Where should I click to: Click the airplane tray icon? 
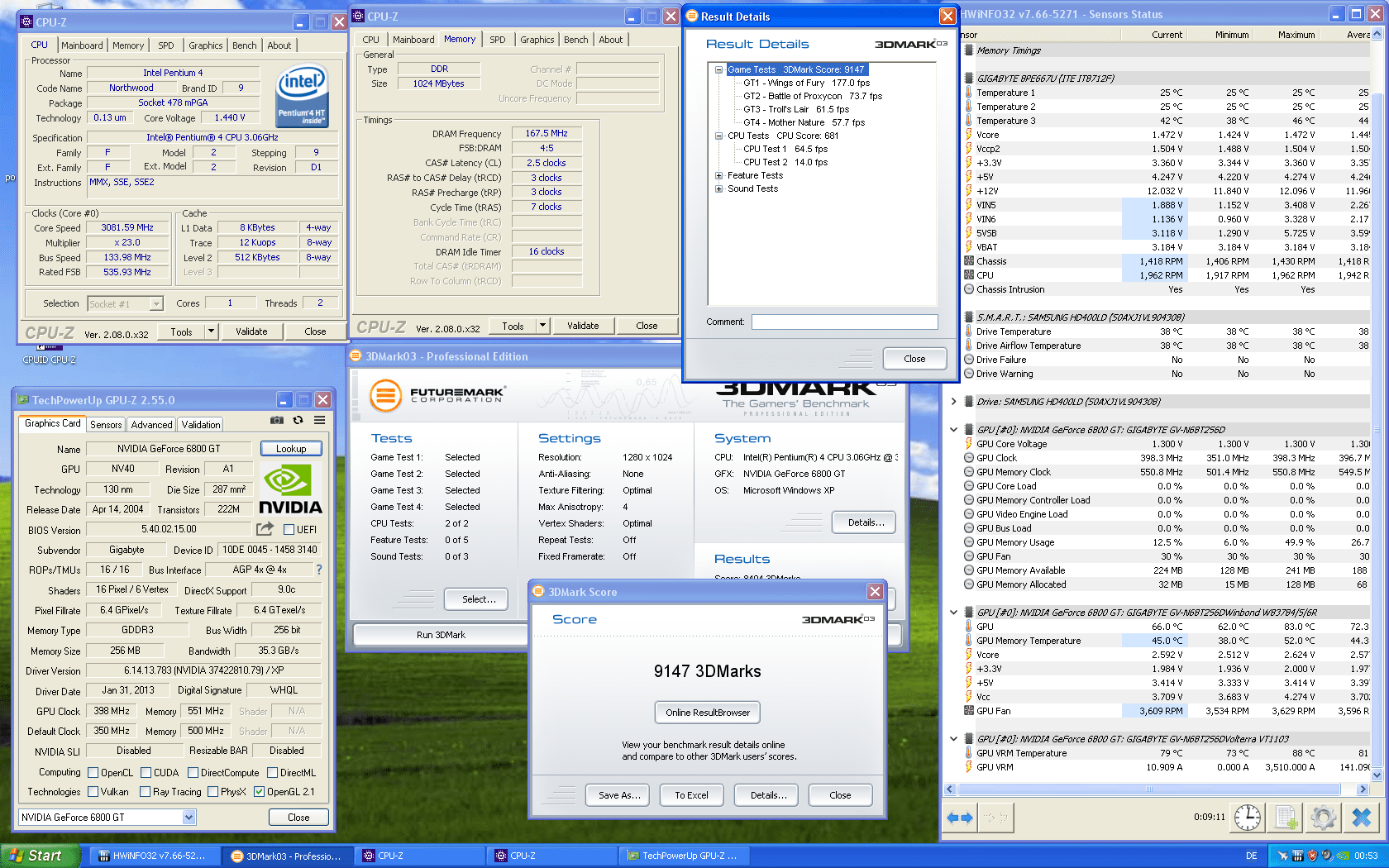(1282, 856)
